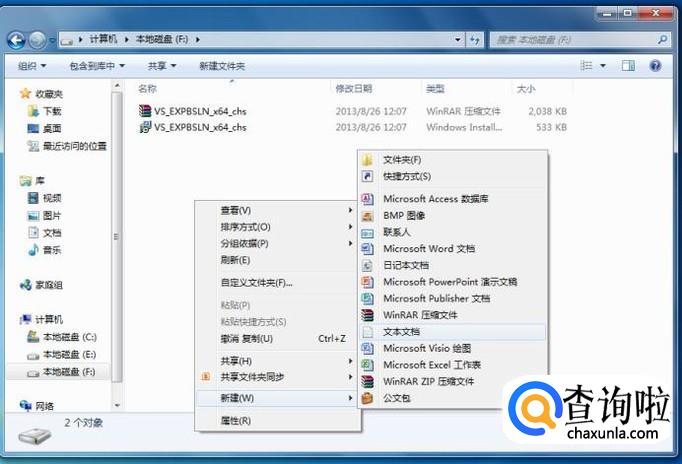Viewport: 682px width, 464px height.
Task: Toggle the preview pane icon
Action: coord(628,66)
